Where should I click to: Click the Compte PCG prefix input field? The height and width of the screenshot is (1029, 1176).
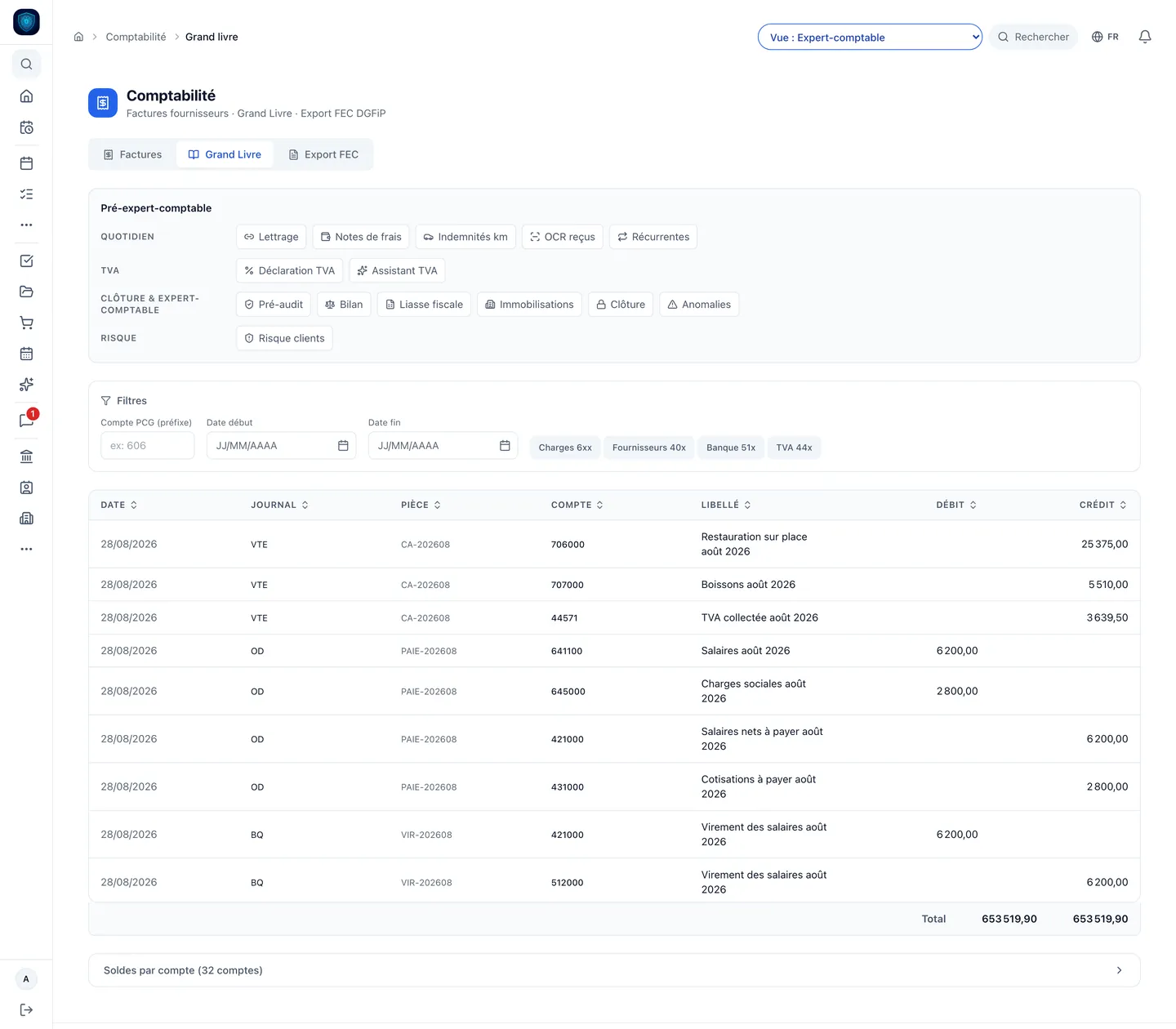(x=148, y=446)
